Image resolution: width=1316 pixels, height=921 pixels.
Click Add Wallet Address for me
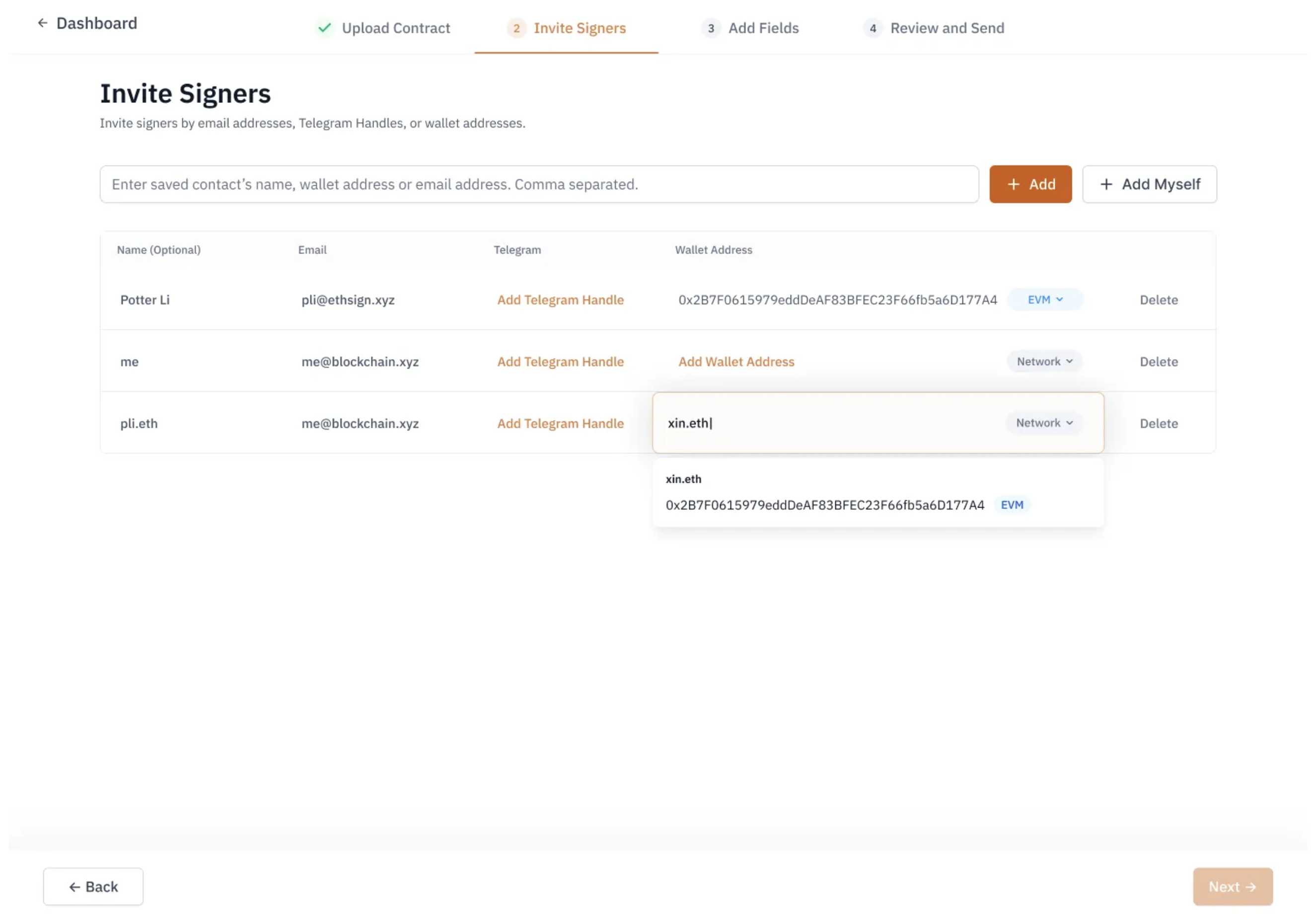tap(736, 361)
